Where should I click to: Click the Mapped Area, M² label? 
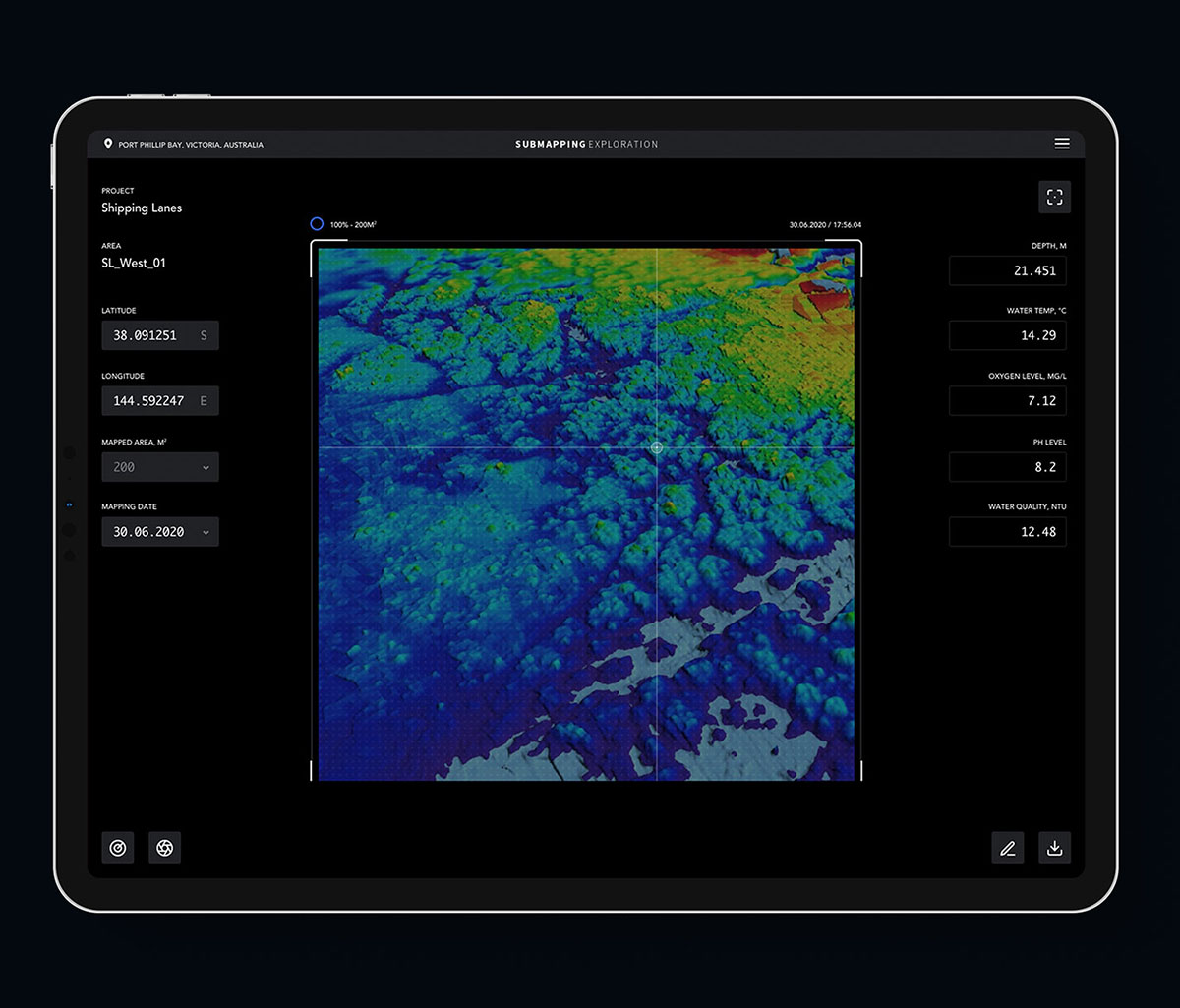pos(134,443)
